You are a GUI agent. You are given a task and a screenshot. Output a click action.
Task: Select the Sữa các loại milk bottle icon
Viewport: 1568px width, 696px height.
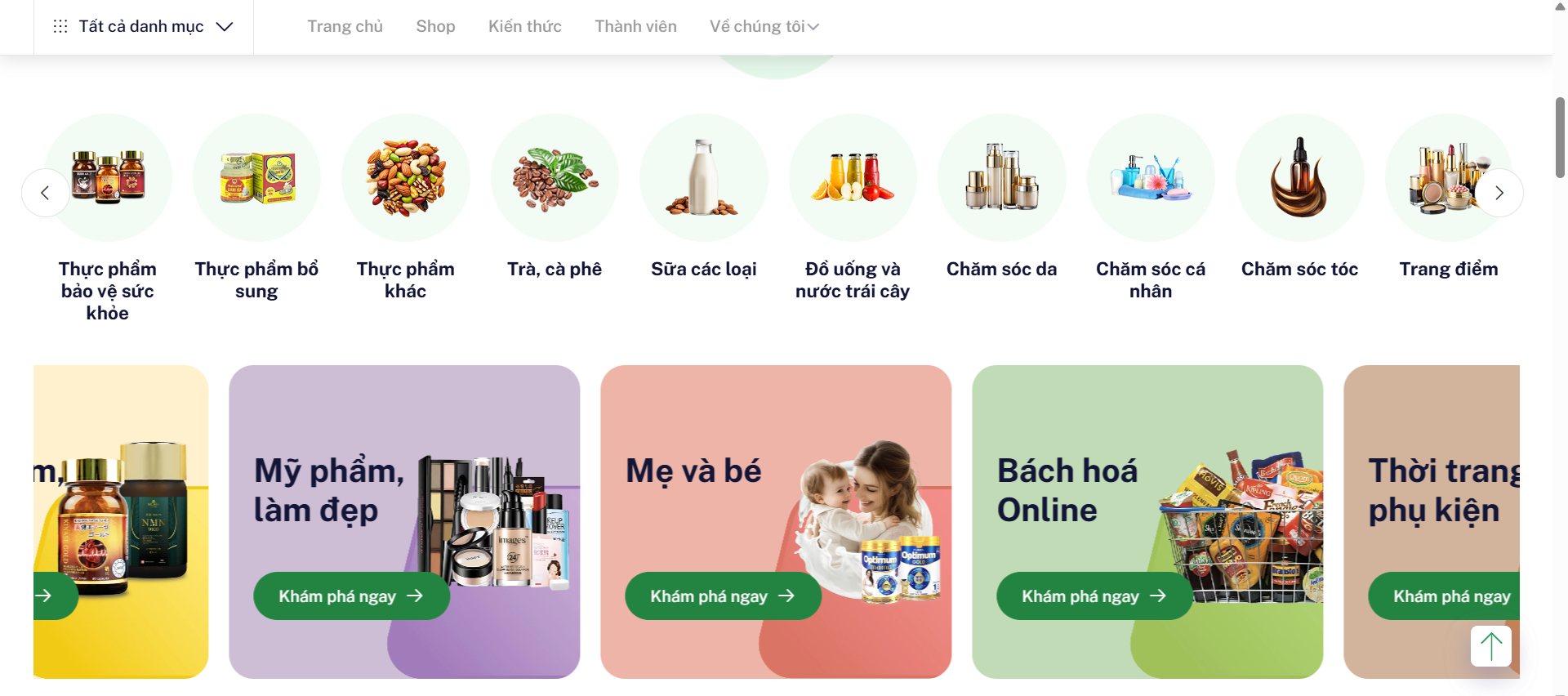(703, 177)
